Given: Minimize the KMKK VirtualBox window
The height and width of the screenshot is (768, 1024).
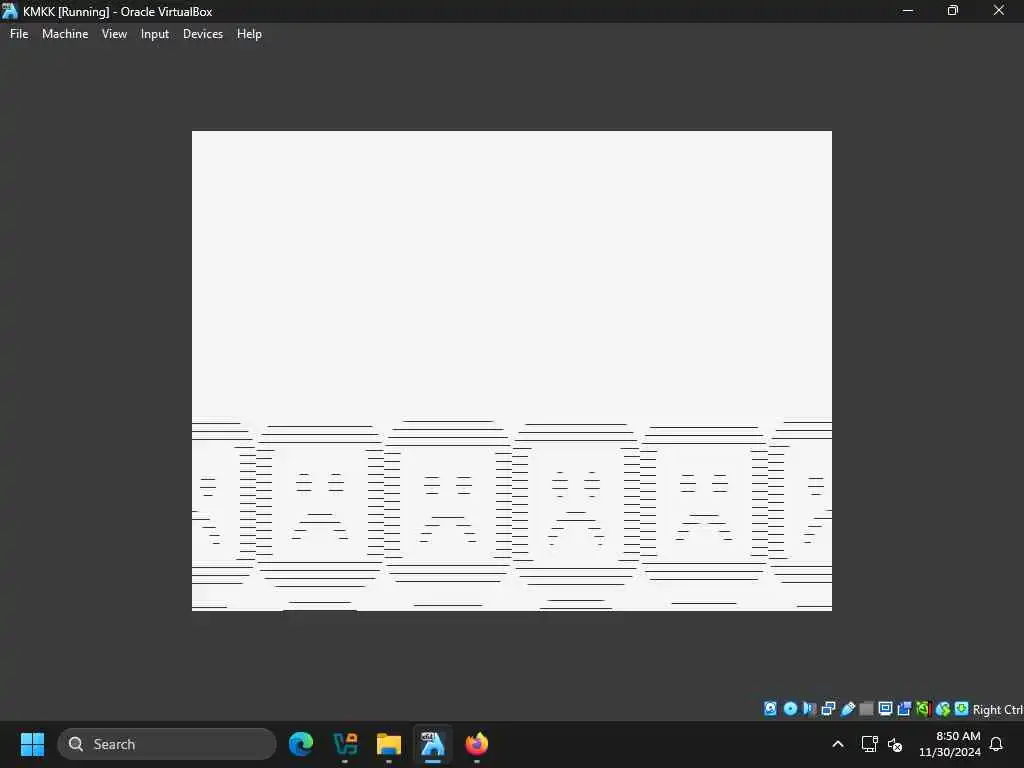Looking at the screenshot, I should pyautogui.click(x=908, y=11).
